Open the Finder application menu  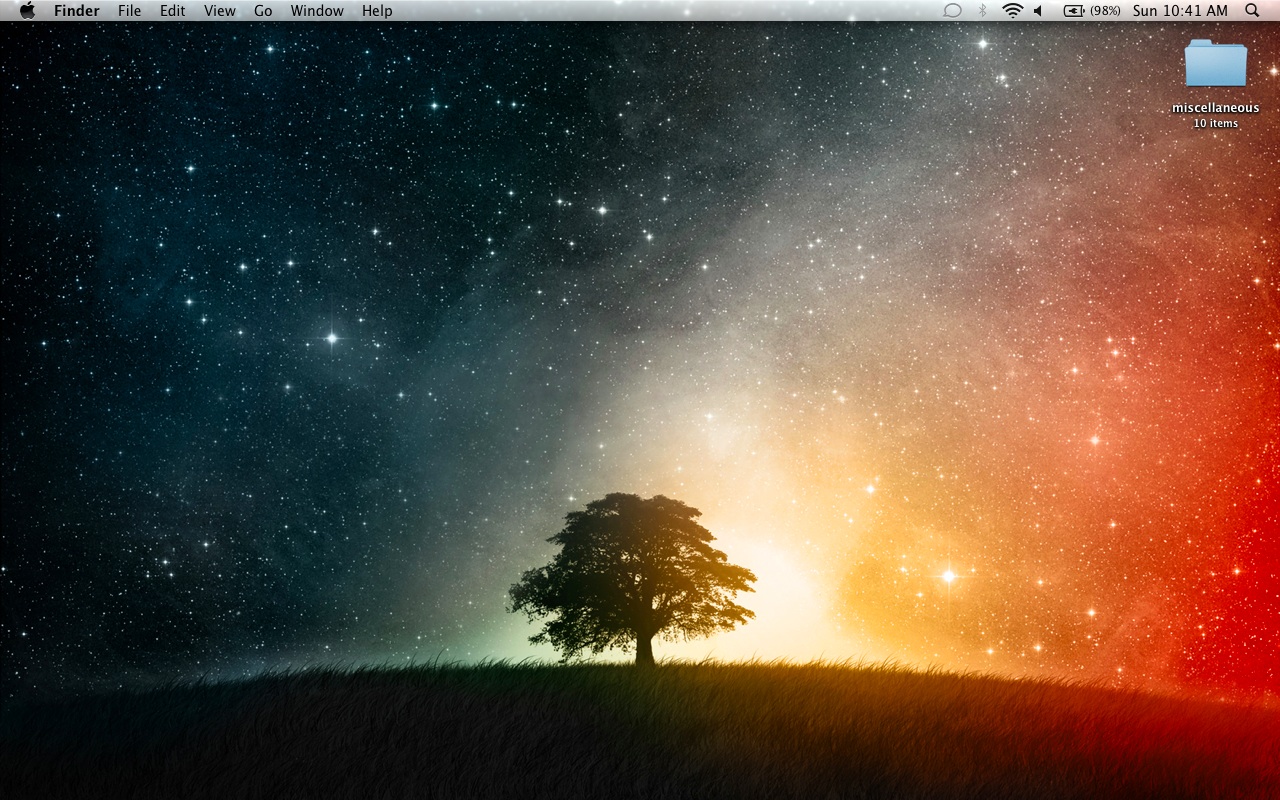77,10
